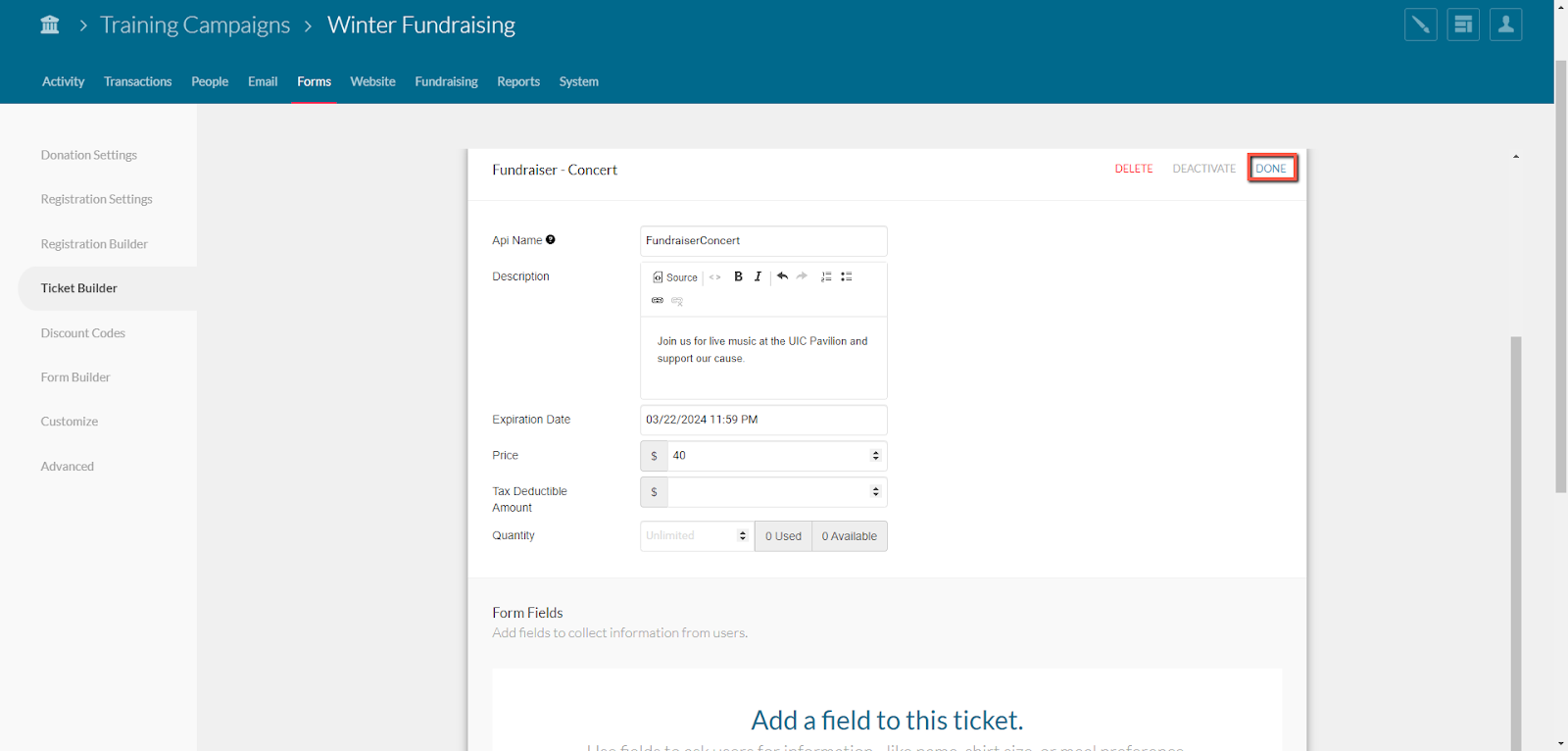This screenshot has width=1568, height=751.
Task: Click into the description text area
Action: pyautogui.click(x=763, y=357)
